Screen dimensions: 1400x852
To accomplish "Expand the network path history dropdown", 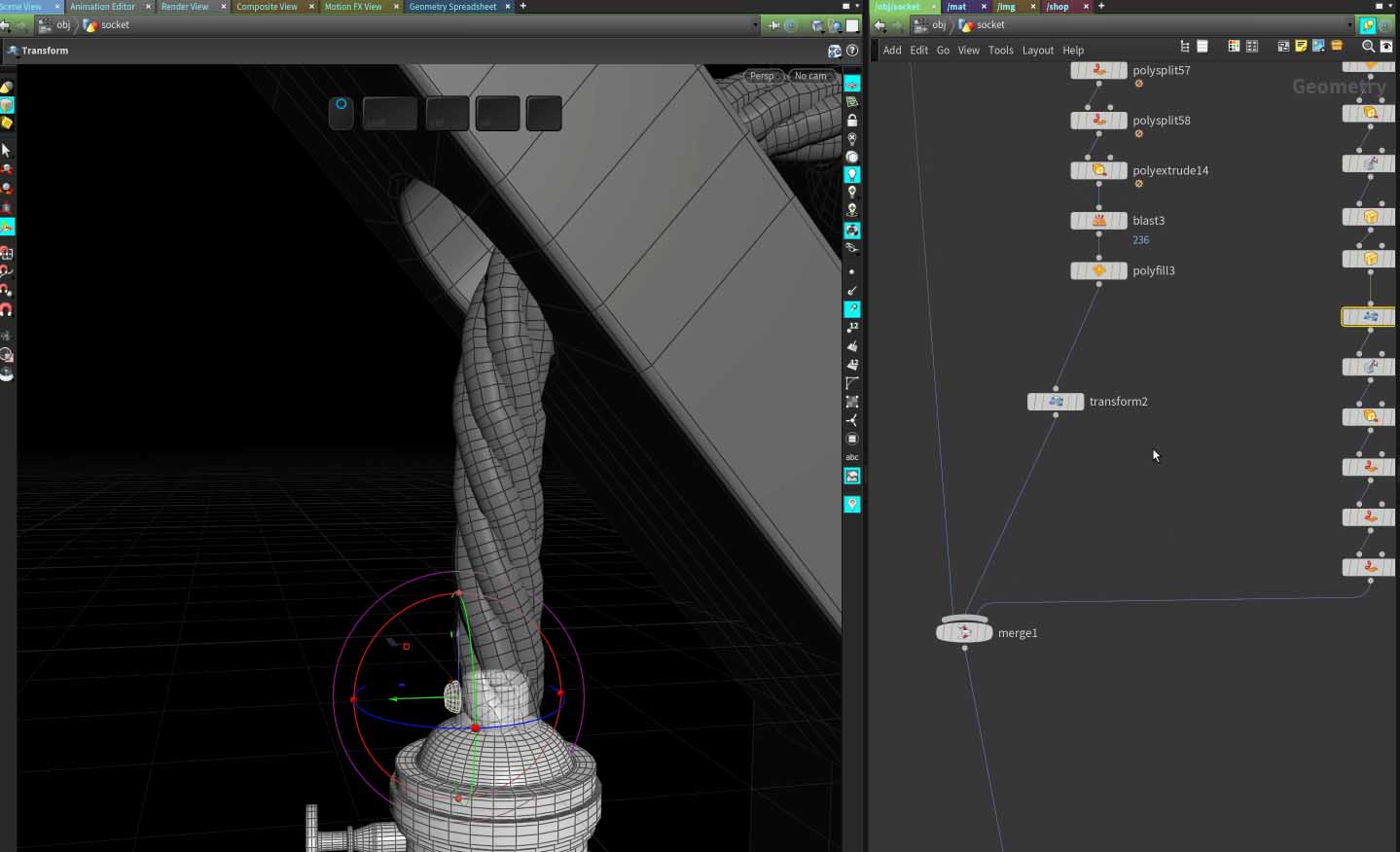I will tap(1349, 25).
